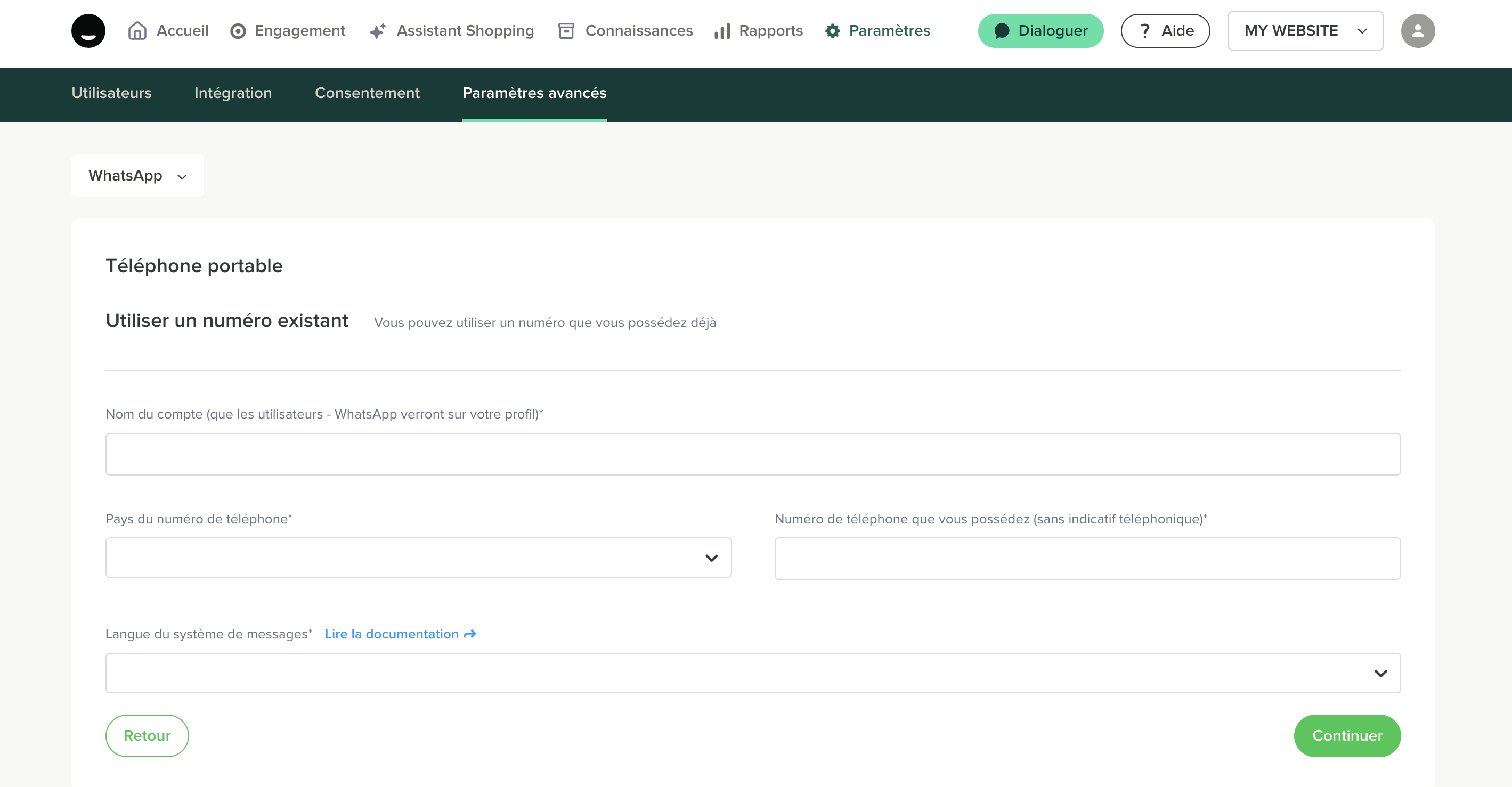Viewport: 1512px width, 787px height.
Task: Go to the Consentement tab
Action: 367,93
